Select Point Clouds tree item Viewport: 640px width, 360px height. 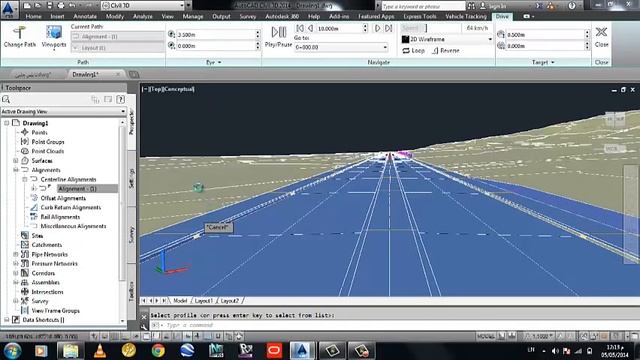click(x=48, y=151)
